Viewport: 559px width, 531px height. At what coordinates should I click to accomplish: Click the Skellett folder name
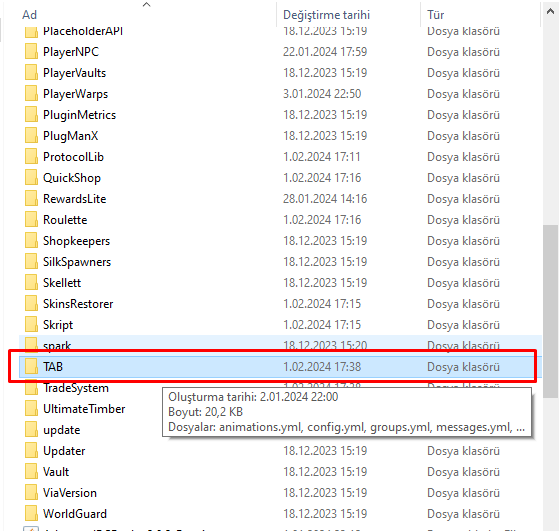tap(62, 283)
